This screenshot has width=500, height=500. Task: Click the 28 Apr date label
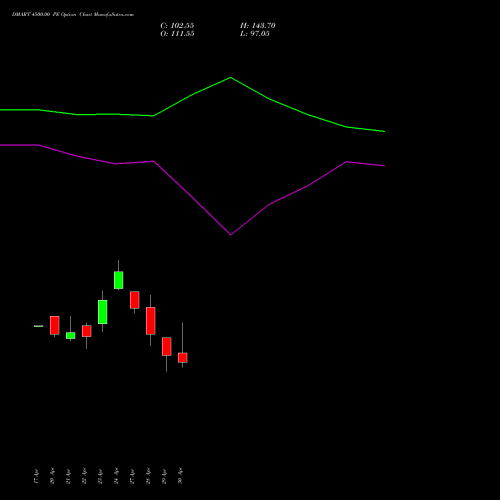pos(148,476)
